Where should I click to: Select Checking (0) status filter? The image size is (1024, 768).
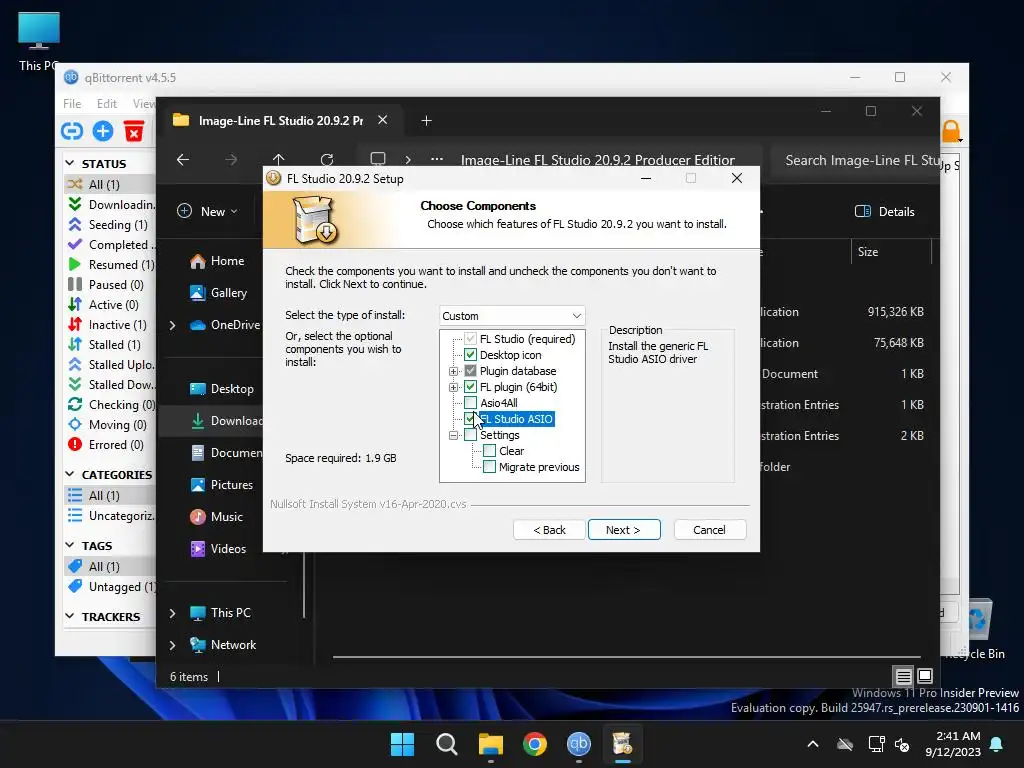[x=111, y=405]
